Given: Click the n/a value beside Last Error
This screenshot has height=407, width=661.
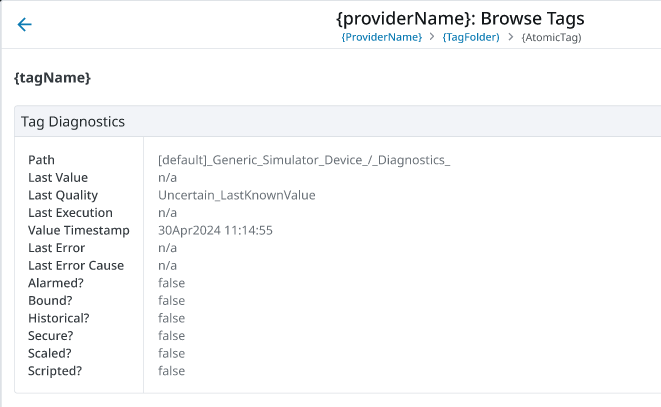Looking at the screenshot, I should (167, 248).
